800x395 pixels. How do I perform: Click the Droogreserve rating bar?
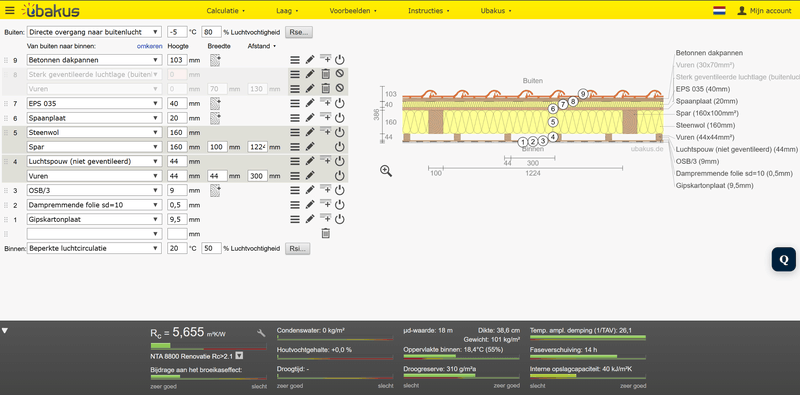tap(461, 375)
